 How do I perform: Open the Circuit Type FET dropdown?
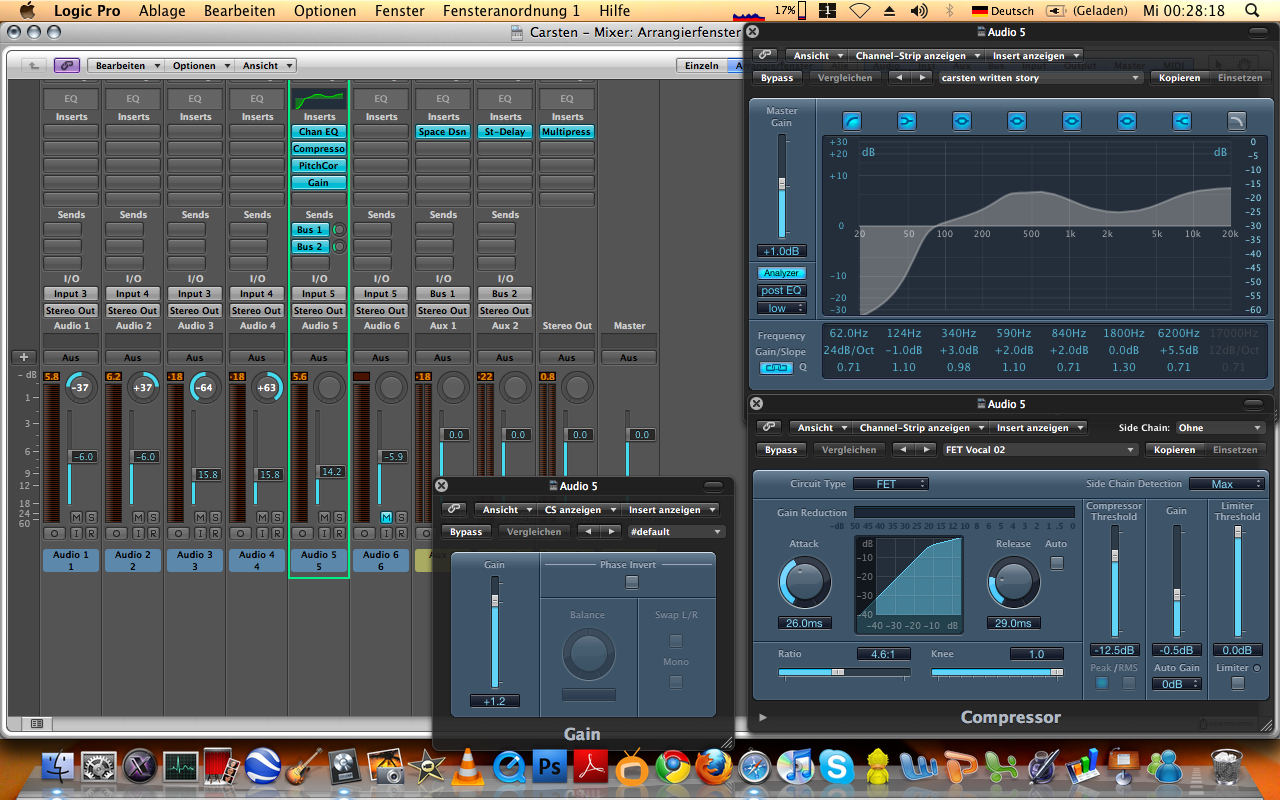pos(889,484)
